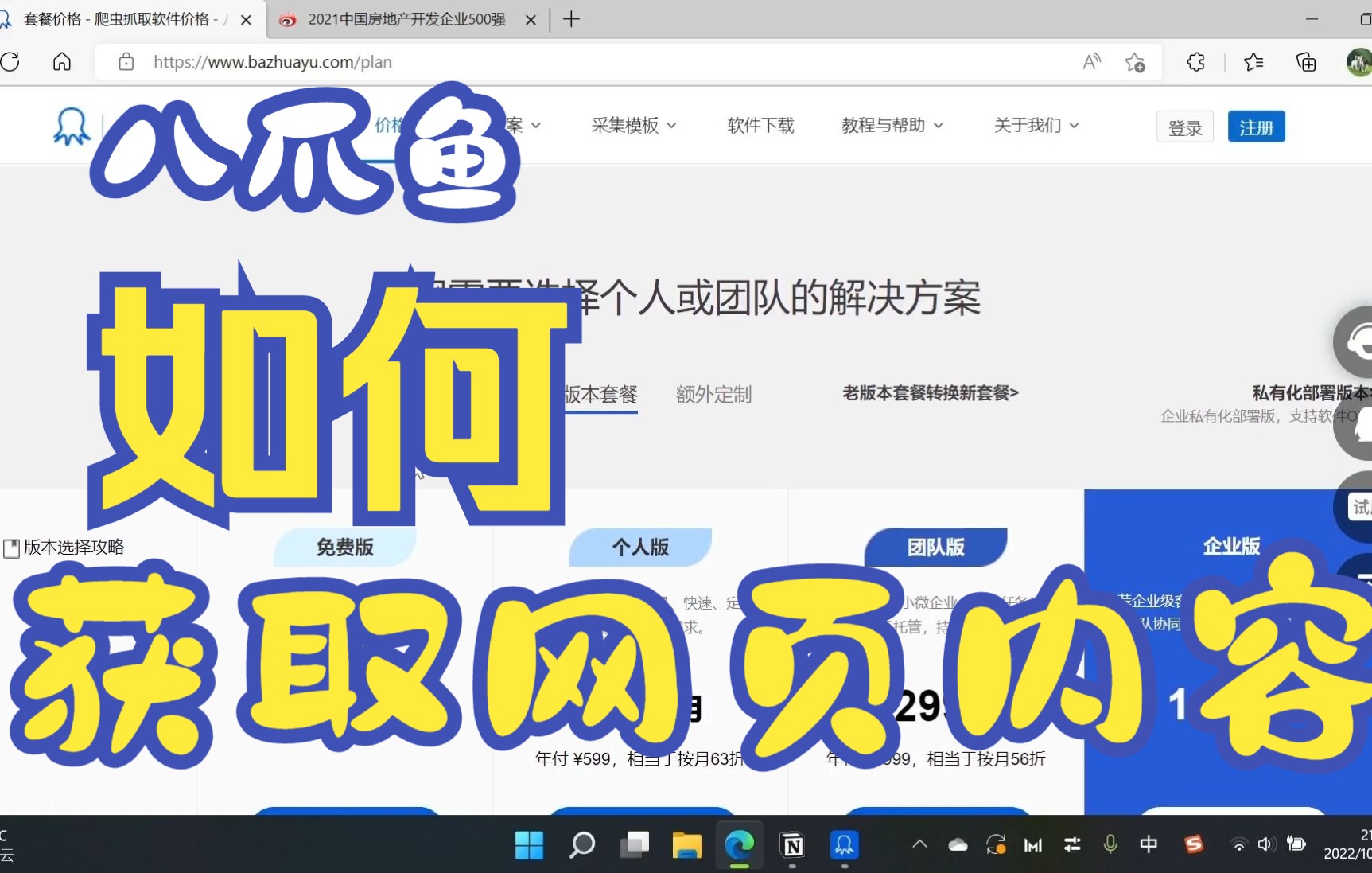Select the 企业版 plan label
Viewport: 1372px width, 873px height.
[x=1231, y=547]
